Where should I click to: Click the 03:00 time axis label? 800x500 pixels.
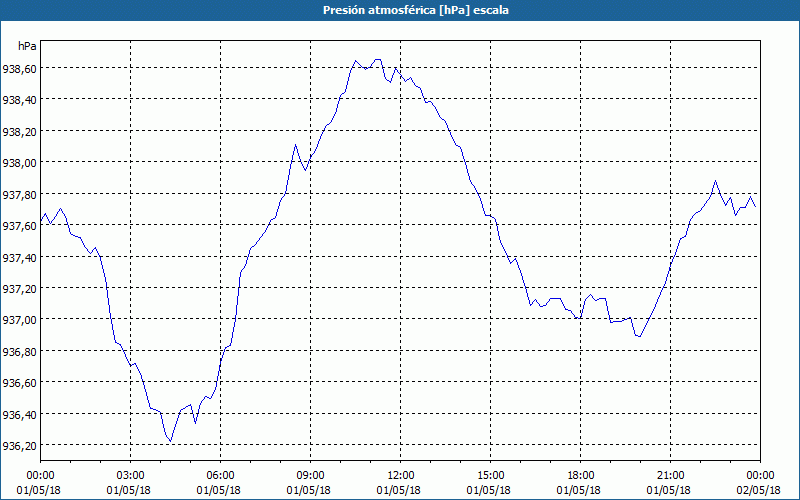pos(131,476)
